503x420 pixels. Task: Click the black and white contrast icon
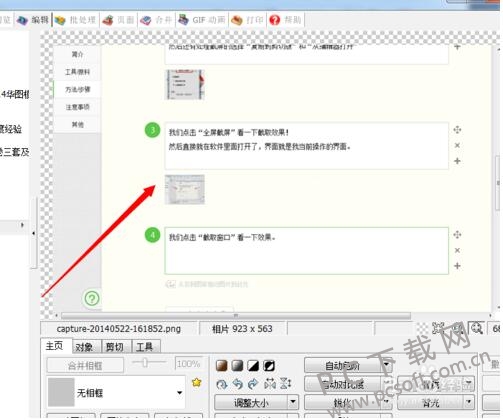coord(253,366)
